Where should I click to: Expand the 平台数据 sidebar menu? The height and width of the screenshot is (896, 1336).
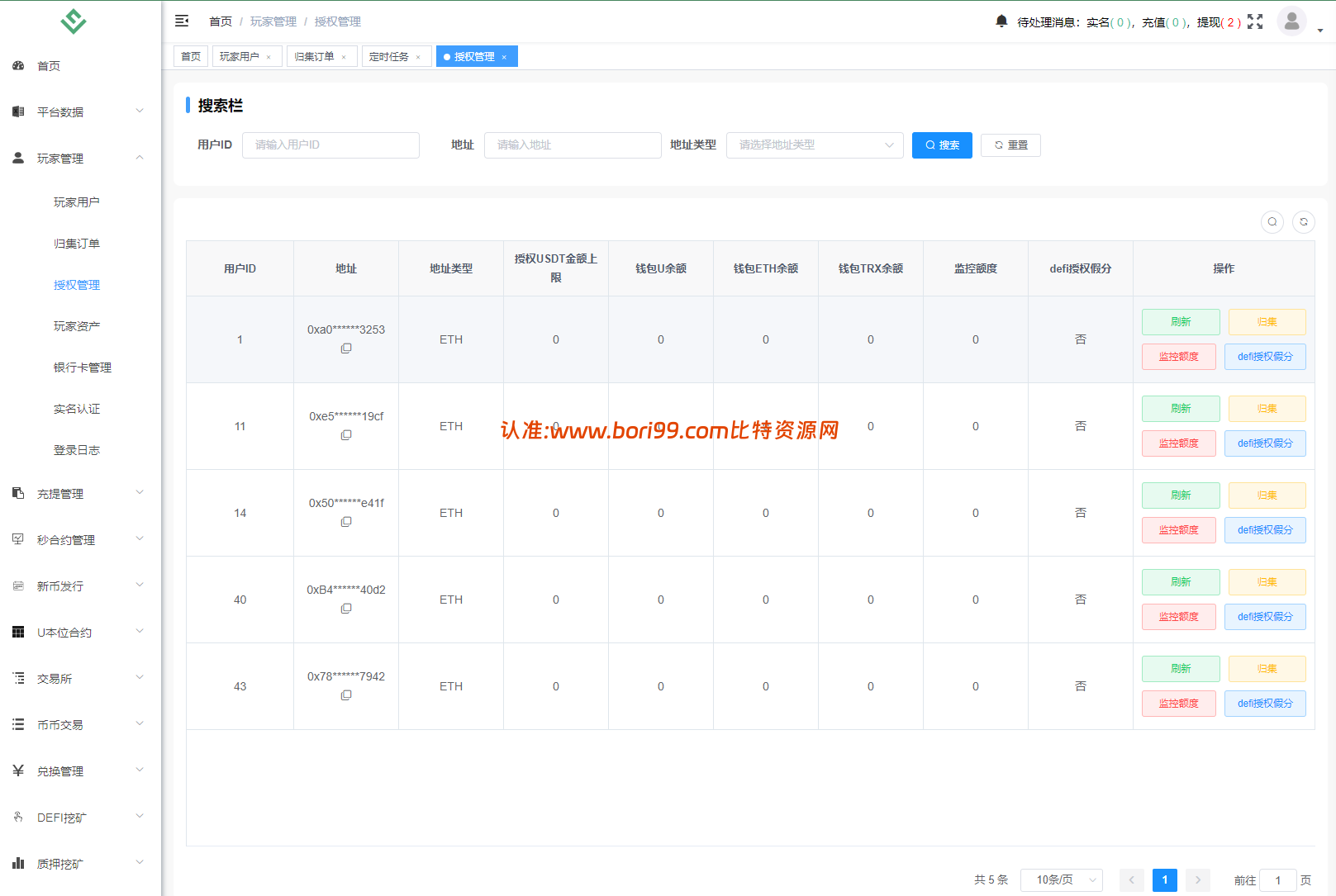point(80,112)
